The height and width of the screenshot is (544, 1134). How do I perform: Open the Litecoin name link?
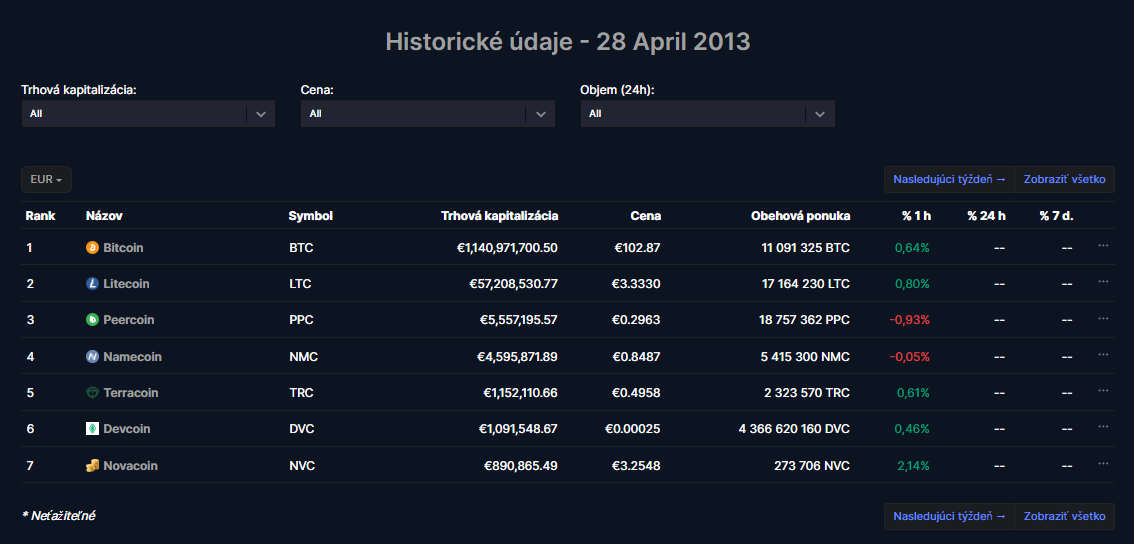[x=126, y=284]
